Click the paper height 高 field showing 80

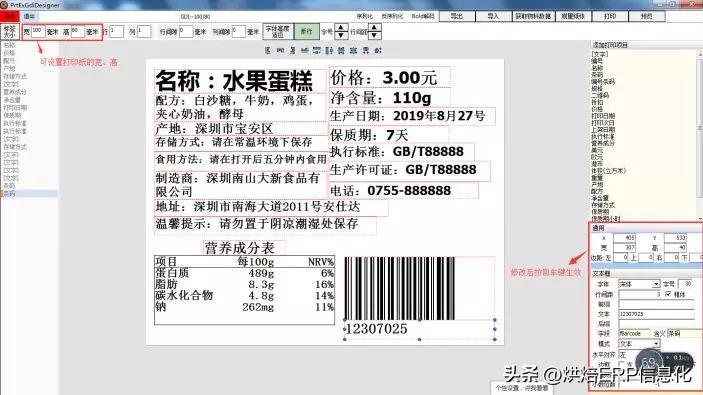point(78,31)
